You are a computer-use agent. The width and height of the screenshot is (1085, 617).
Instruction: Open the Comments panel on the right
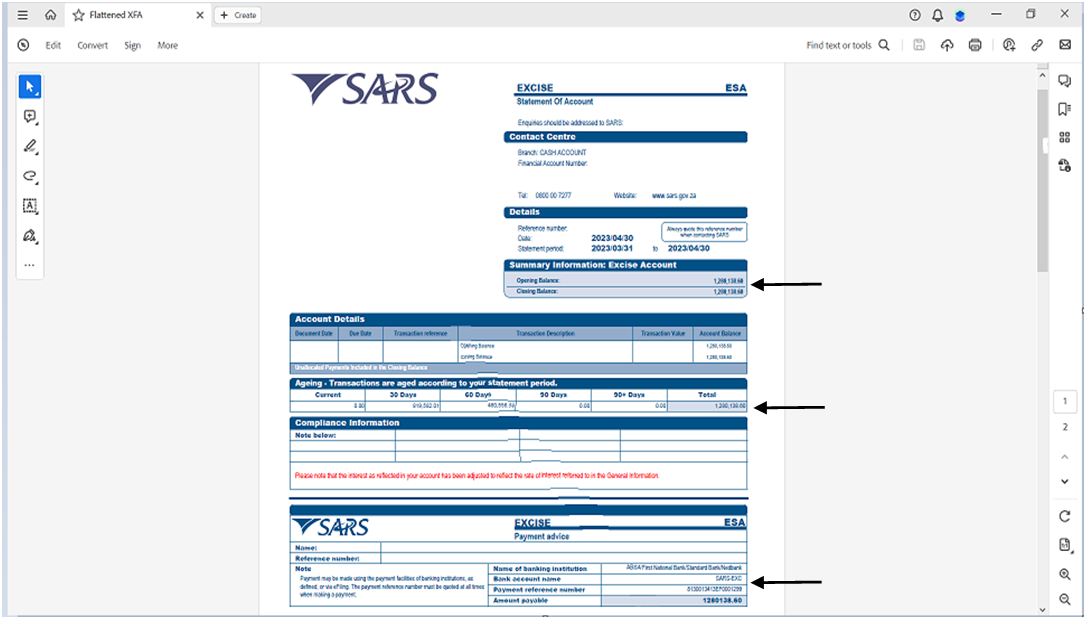(1064, 82)
